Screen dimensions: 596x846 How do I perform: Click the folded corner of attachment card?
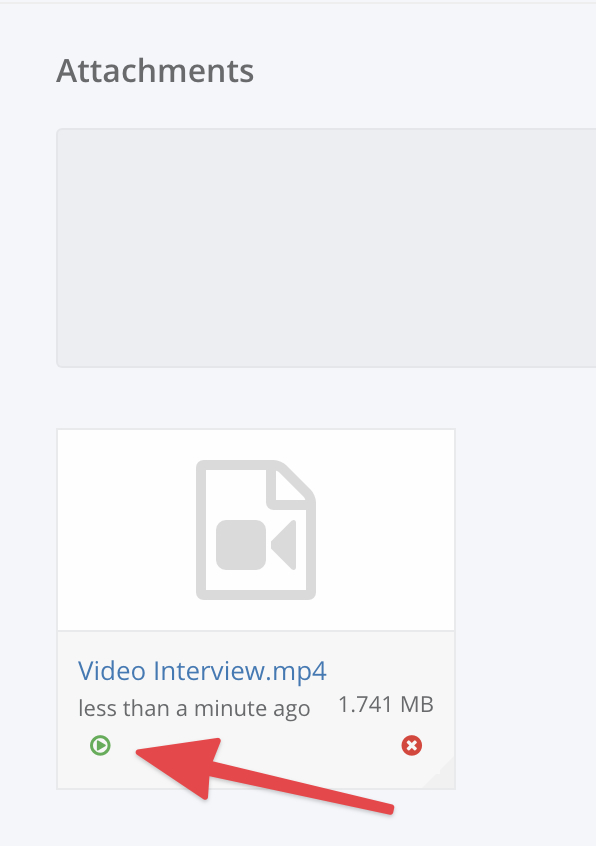(441, 774)
